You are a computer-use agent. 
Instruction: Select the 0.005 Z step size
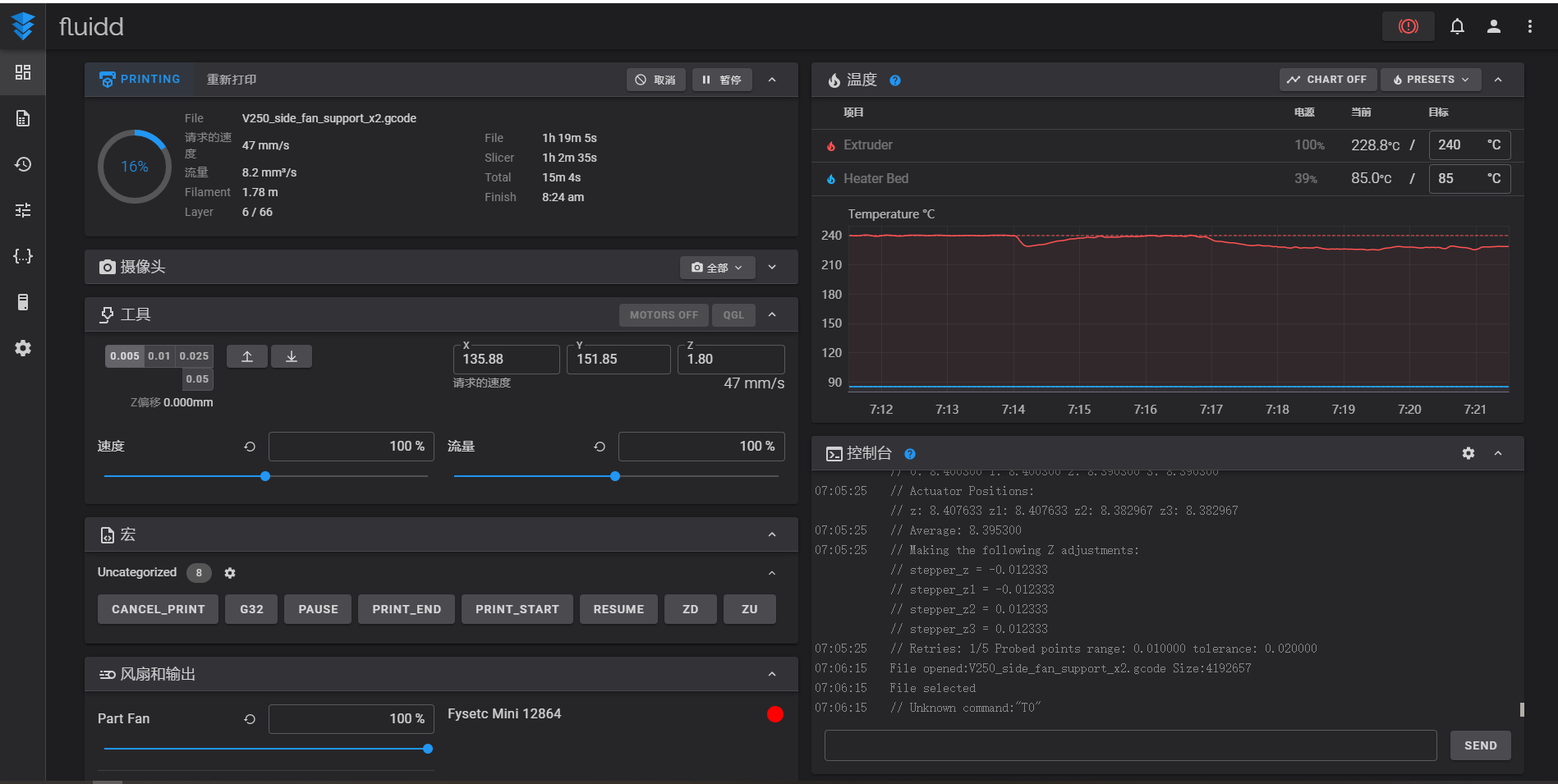click(125, 356)
